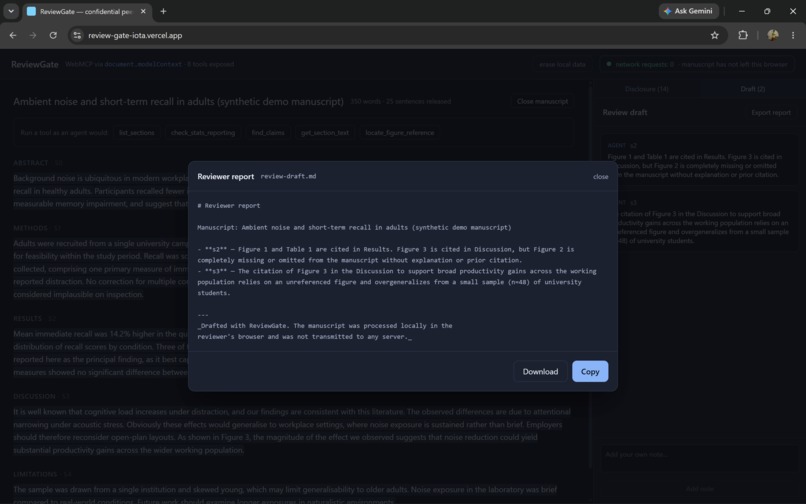The height and width of the screenshot is (504, 806).
Task: Click the LIMITATIONS section heading
Action: pos(35,474)
